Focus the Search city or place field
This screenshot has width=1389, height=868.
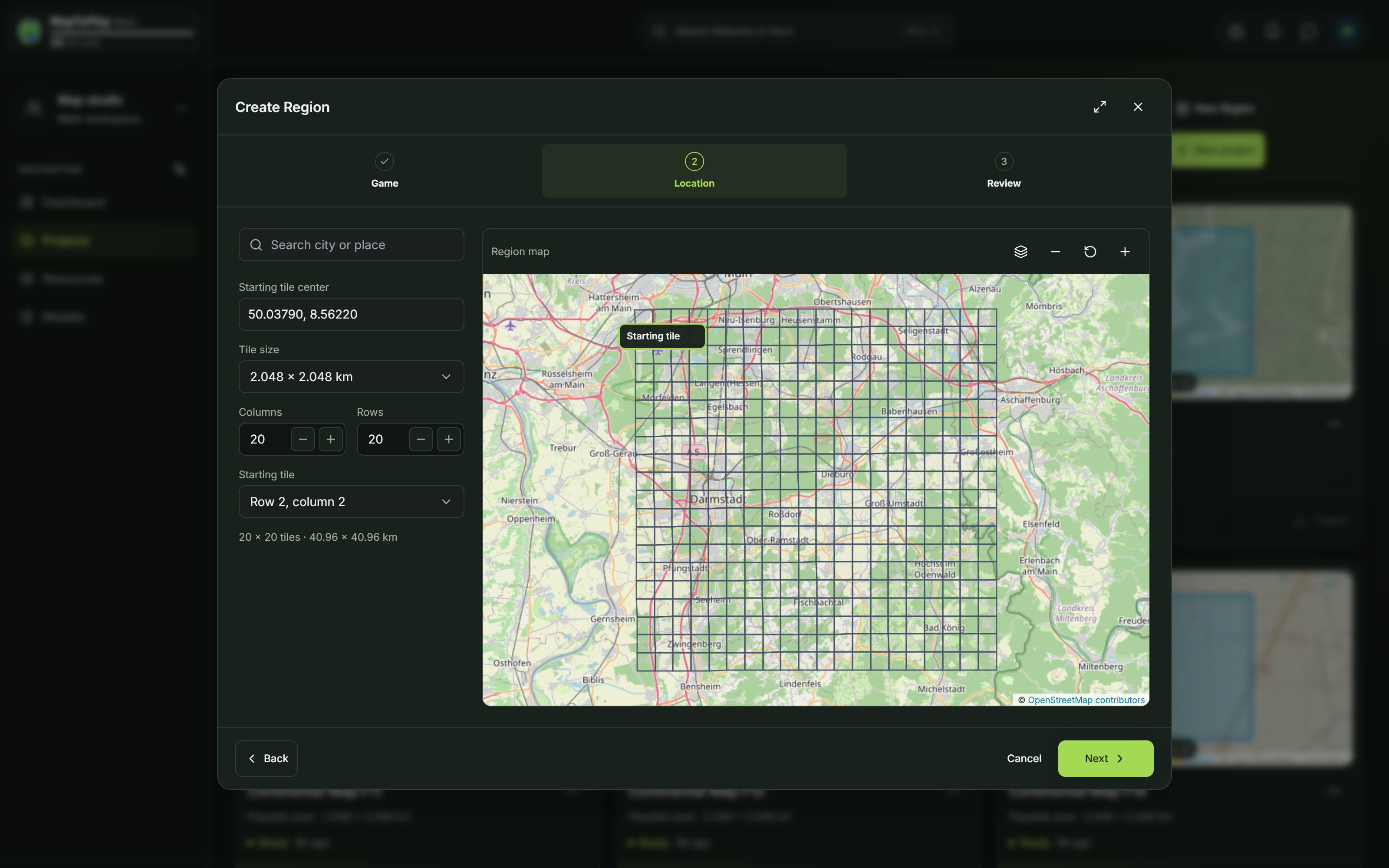pyautogui.click(x=351, y=245)
